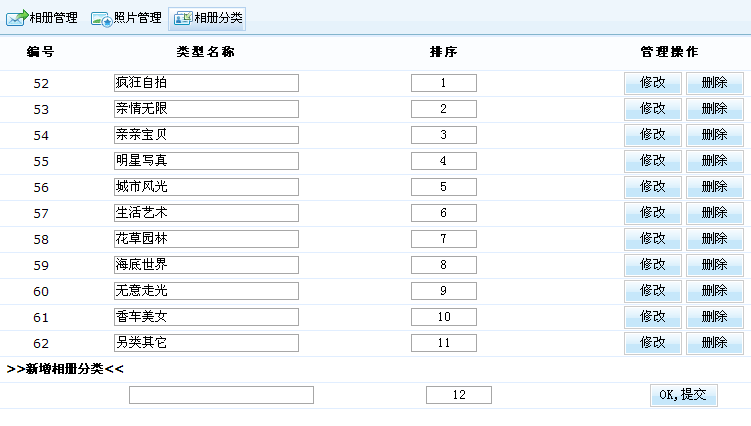The image size is (751, 426).
Task: Modify category 55 明星写真
Action: (x=652, y=161)
